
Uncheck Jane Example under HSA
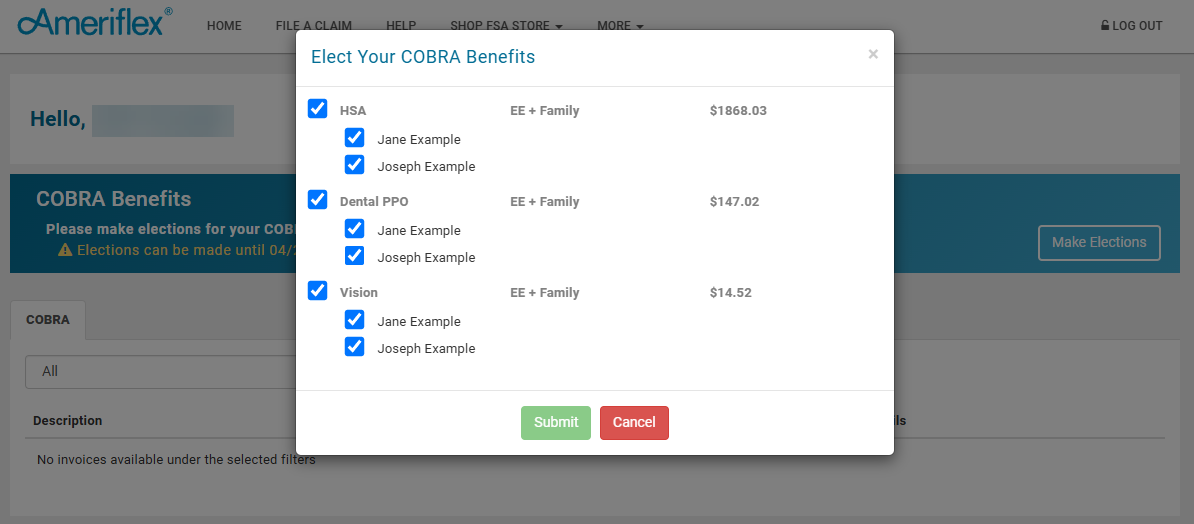354,138
